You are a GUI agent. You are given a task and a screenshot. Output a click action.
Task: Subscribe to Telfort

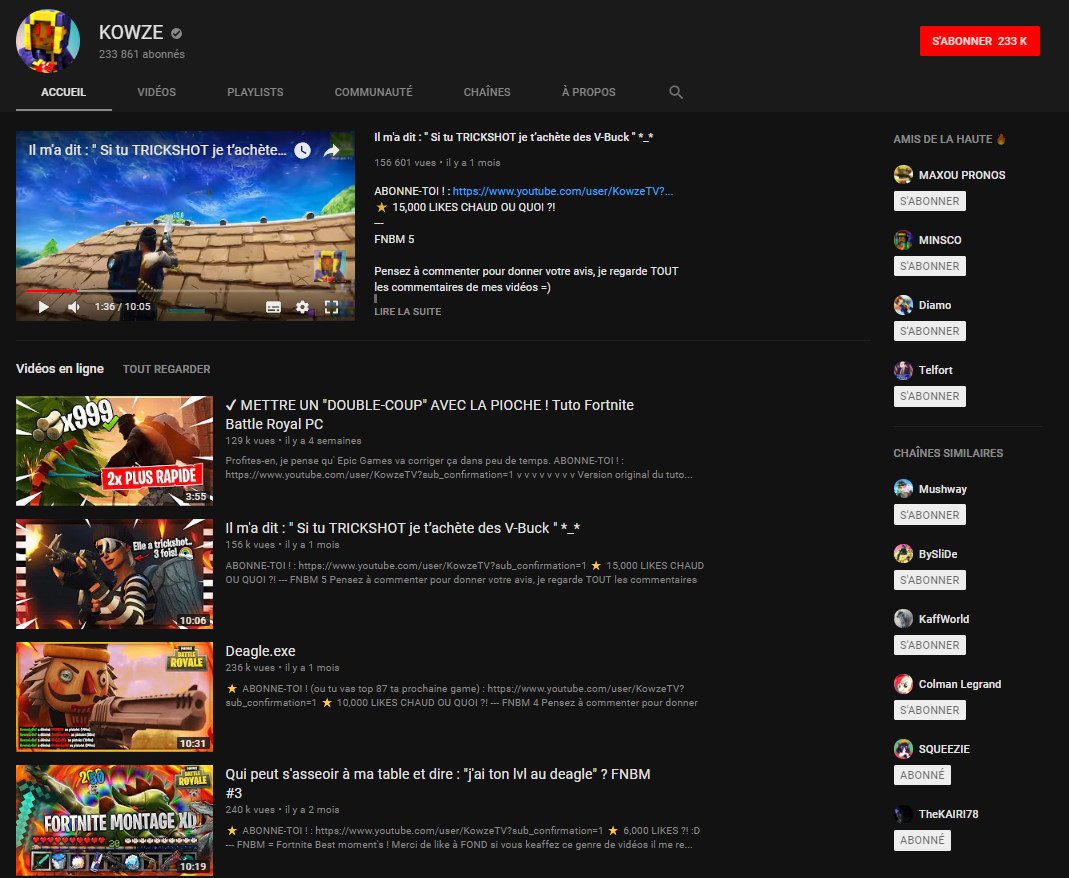[929, 396]
